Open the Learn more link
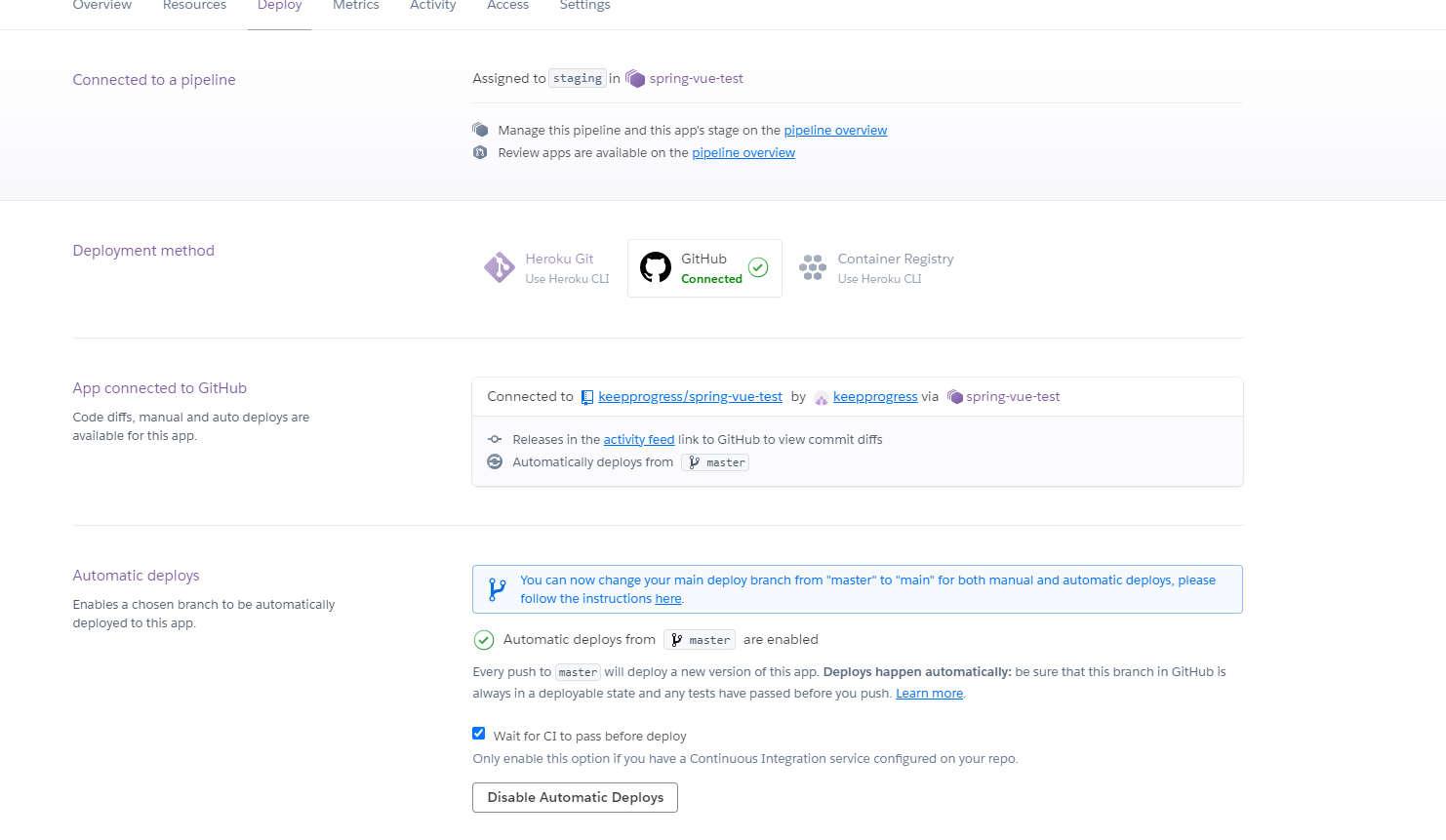Image resolution: width=1446 pixels, height=840 pixels. click(x=929, y=694)
